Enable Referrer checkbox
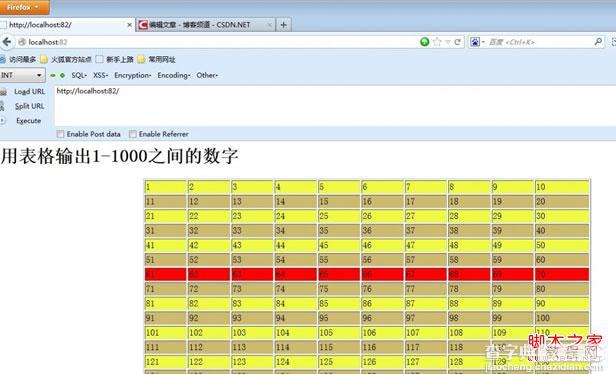The height and width of the screenshot is (374, 616). (133, 134)
